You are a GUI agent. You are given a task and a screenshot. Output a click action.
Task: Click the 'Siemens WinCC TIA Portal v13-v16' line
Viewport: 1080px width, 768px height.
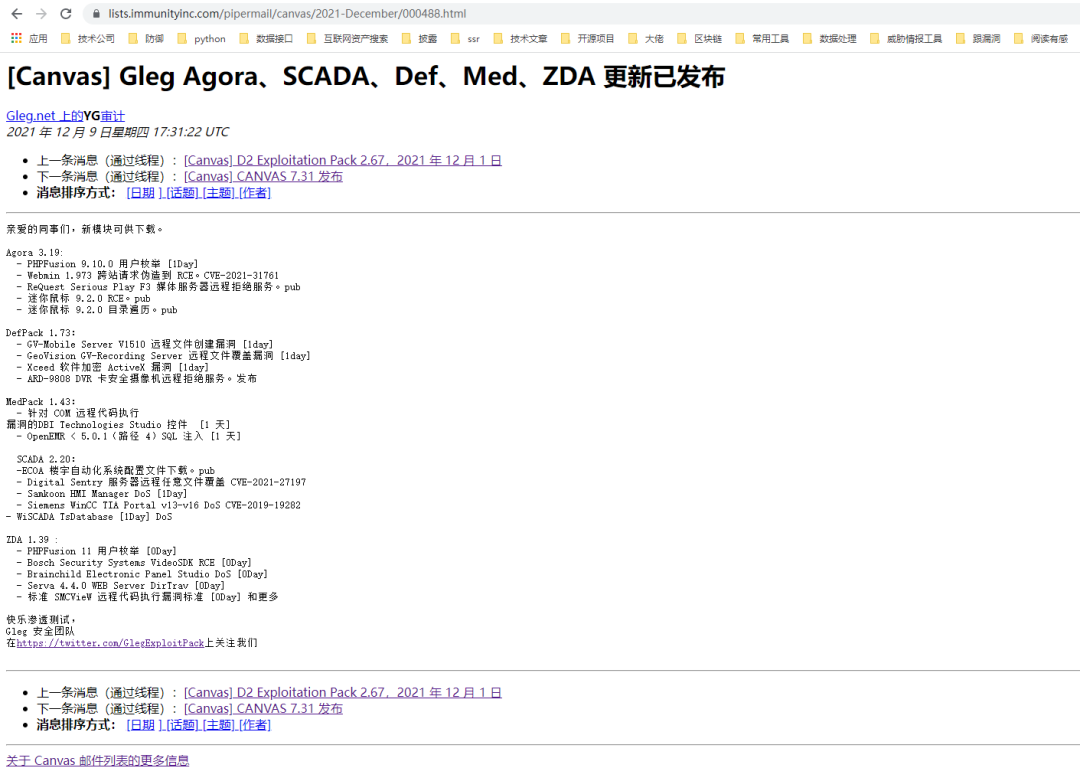pyautogui.click(x=159, y=506)
